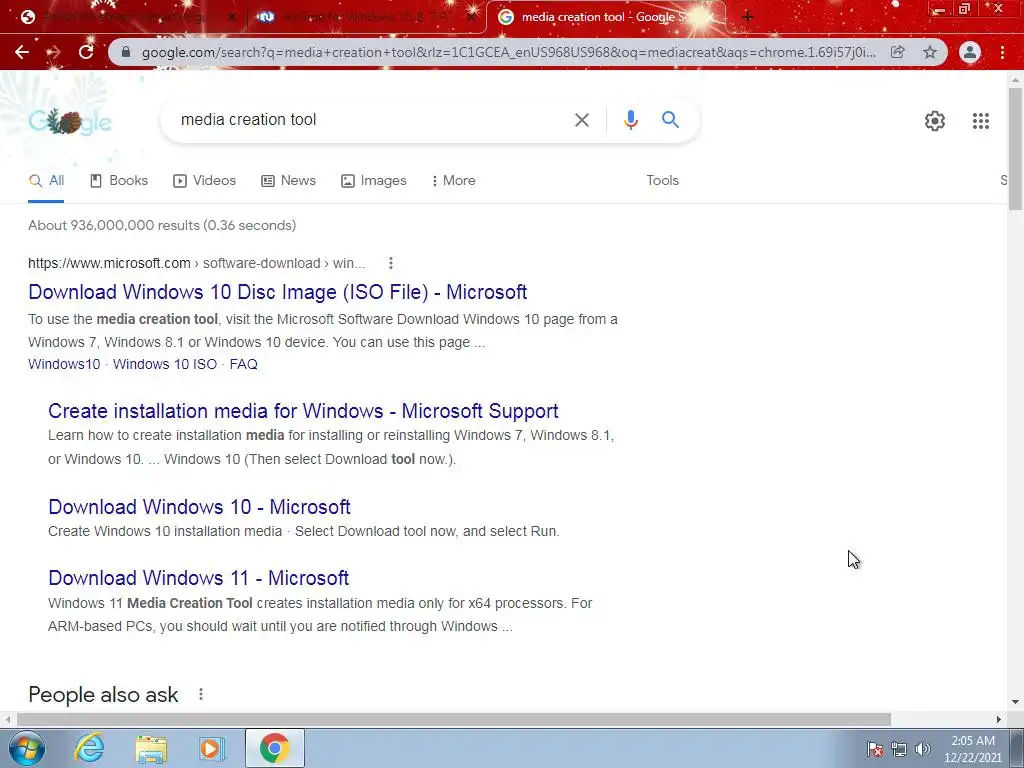
Task: Open Windows Media Player from the taskbar
Action: tap(212, 748)
